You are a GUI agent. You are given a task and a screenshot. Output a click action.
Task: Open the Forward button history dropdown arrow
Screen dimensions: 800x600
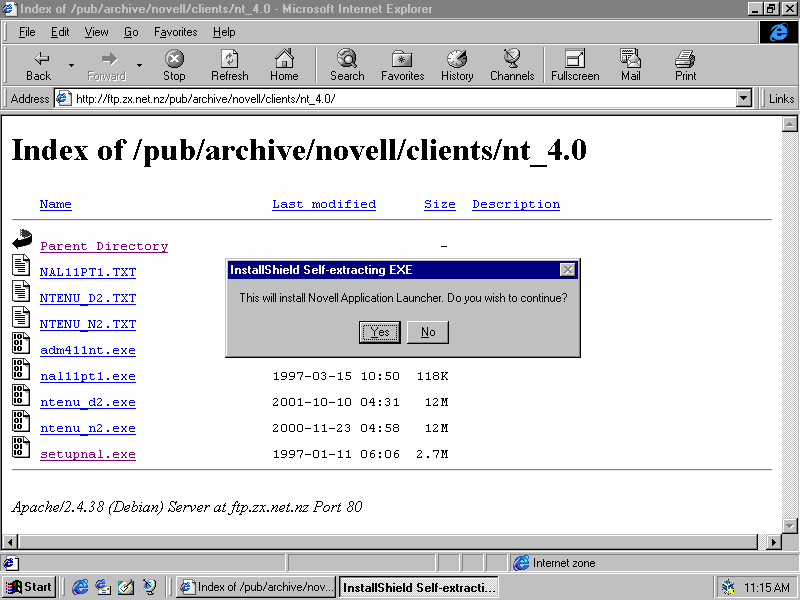[x=139, y=66]
